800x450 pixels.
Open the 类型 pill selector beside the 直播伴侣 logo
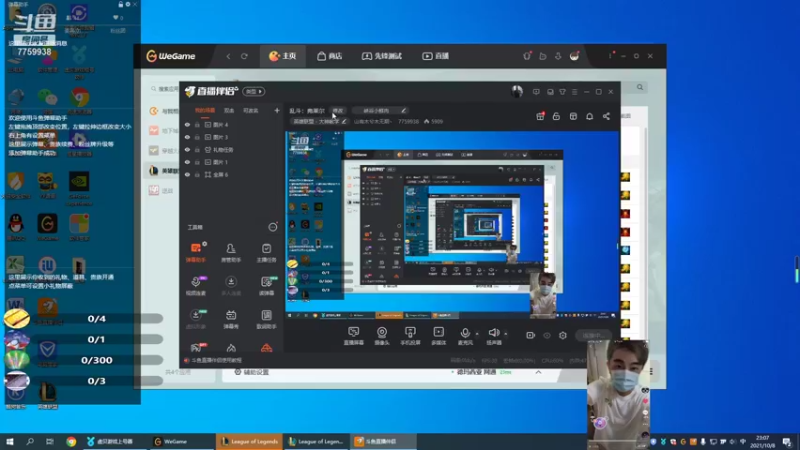pos(254,91)
